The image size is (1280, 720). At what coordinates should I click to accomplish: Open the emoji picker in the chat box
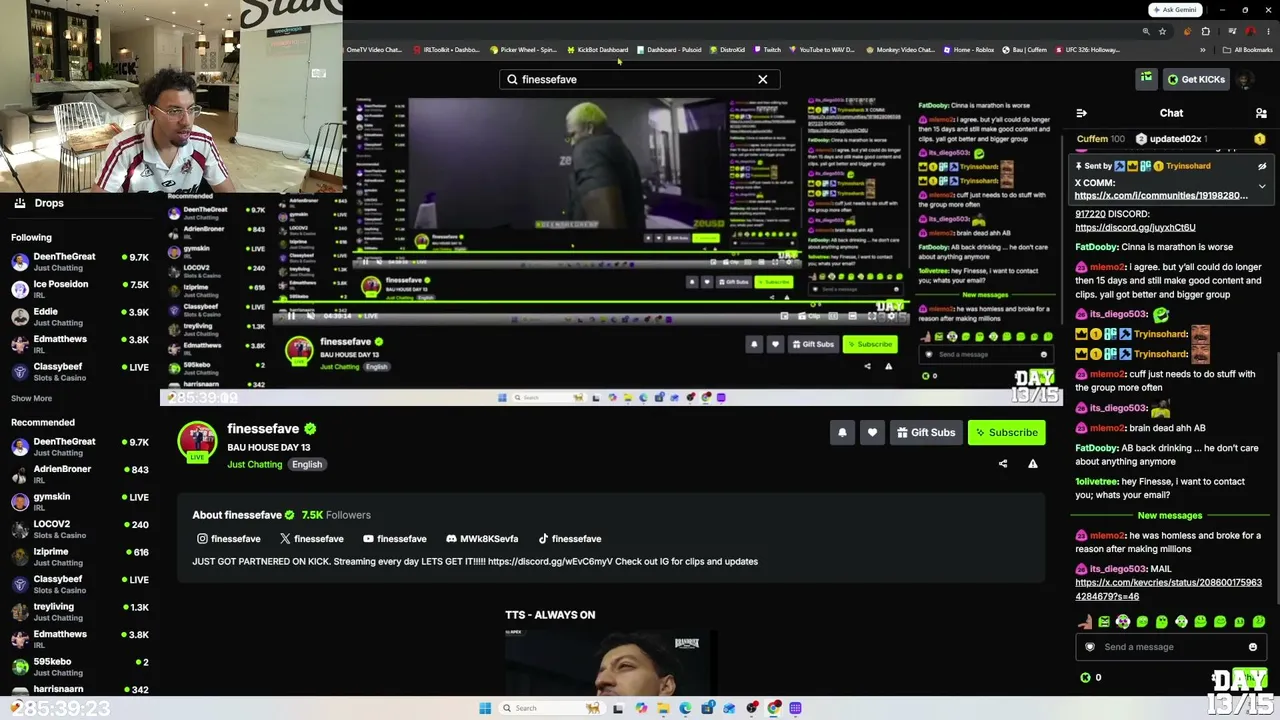[x=1252, y=647]
